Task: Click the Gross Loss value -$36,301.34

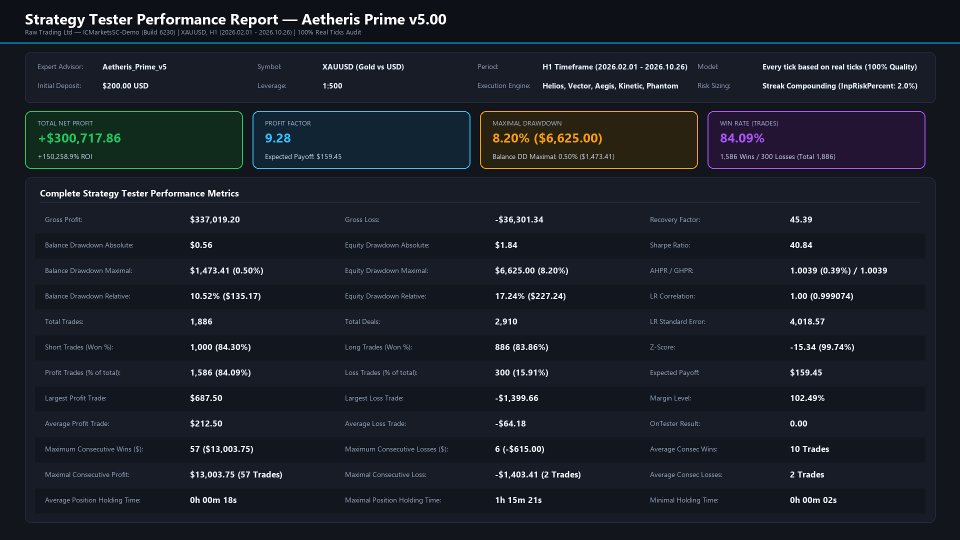Action: [519, 219]
